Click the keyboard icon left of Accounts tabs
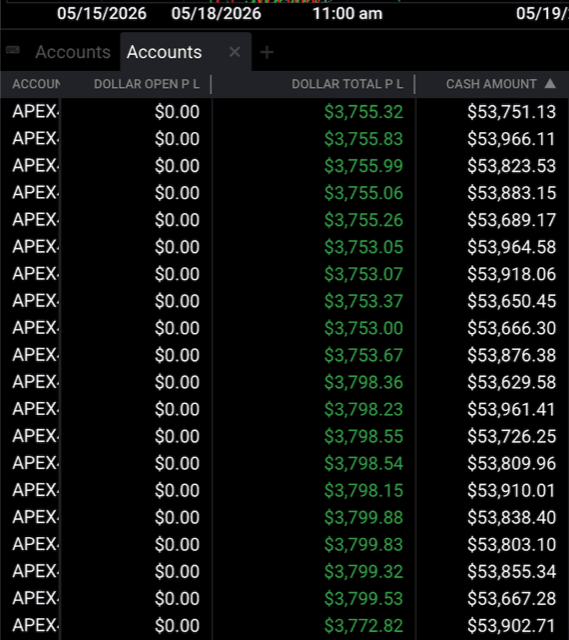 (13, 50)
